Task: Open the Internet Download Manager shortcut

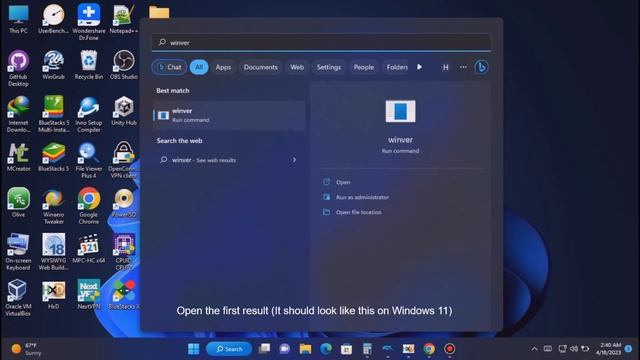Action: click(18, 114)
